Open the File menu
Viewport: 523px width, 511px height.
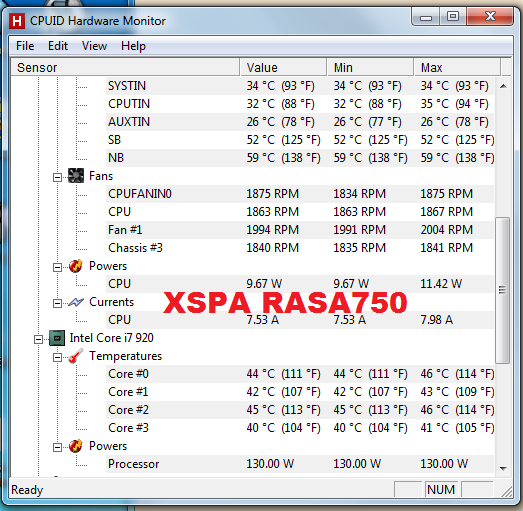[x=25, y=46]
